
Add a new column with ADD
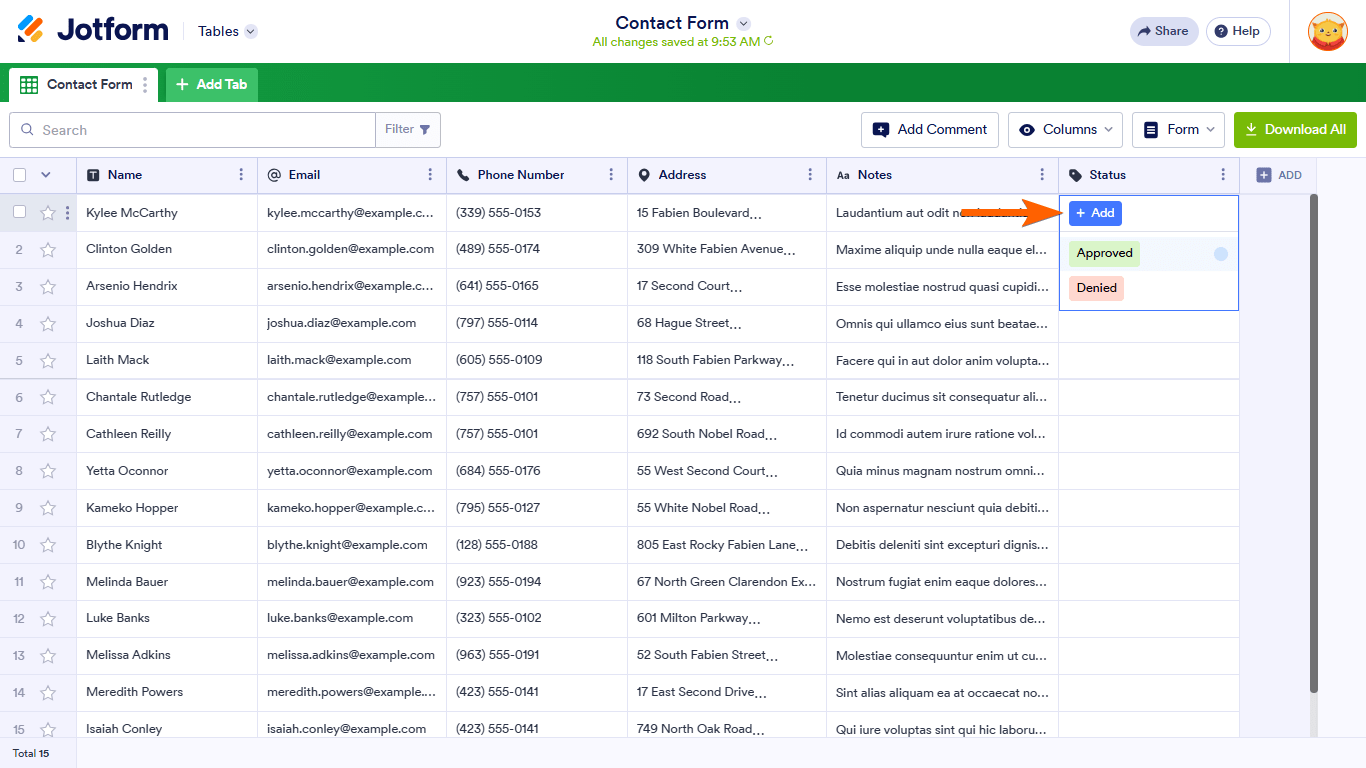[1279, 175]
